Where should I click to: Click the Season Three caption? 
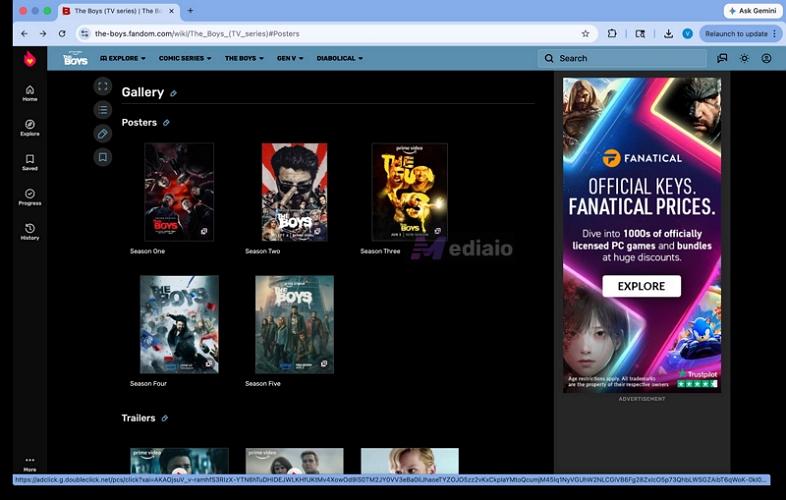[x=380, y=251]
